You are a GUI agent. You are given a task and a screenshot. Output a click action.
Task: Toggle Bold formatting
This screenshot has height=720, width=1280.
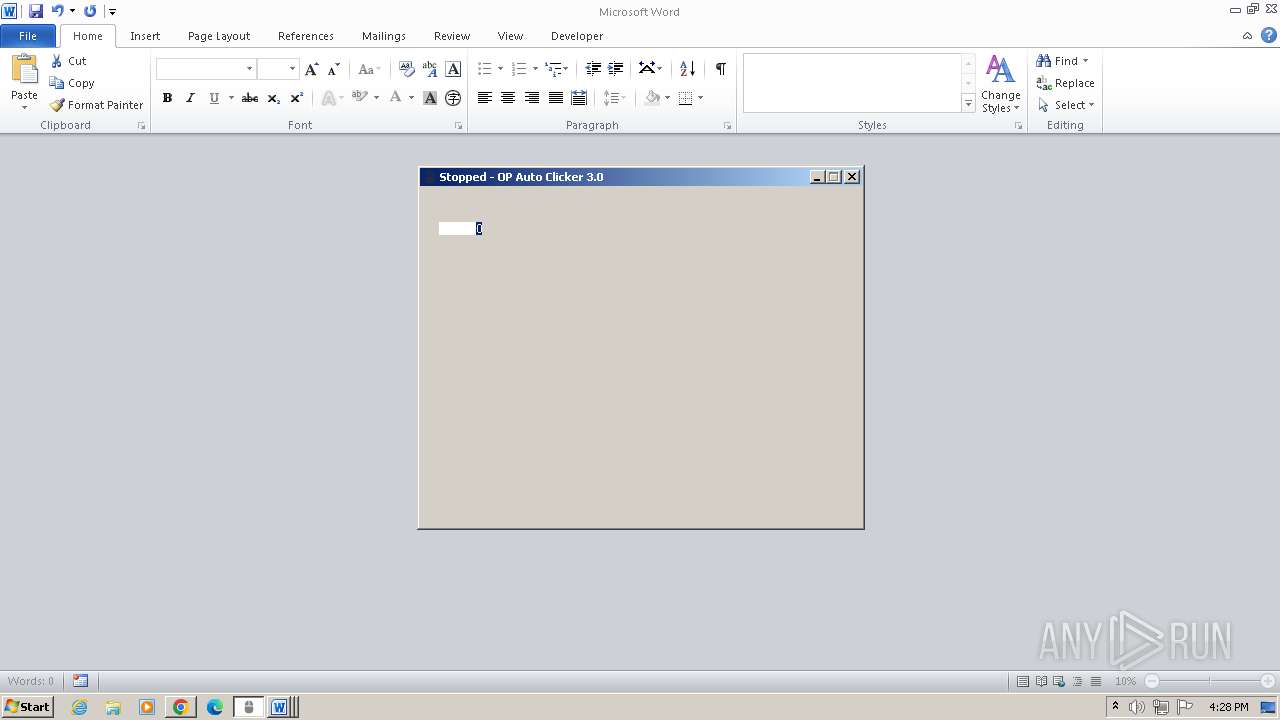click(167, 98)
